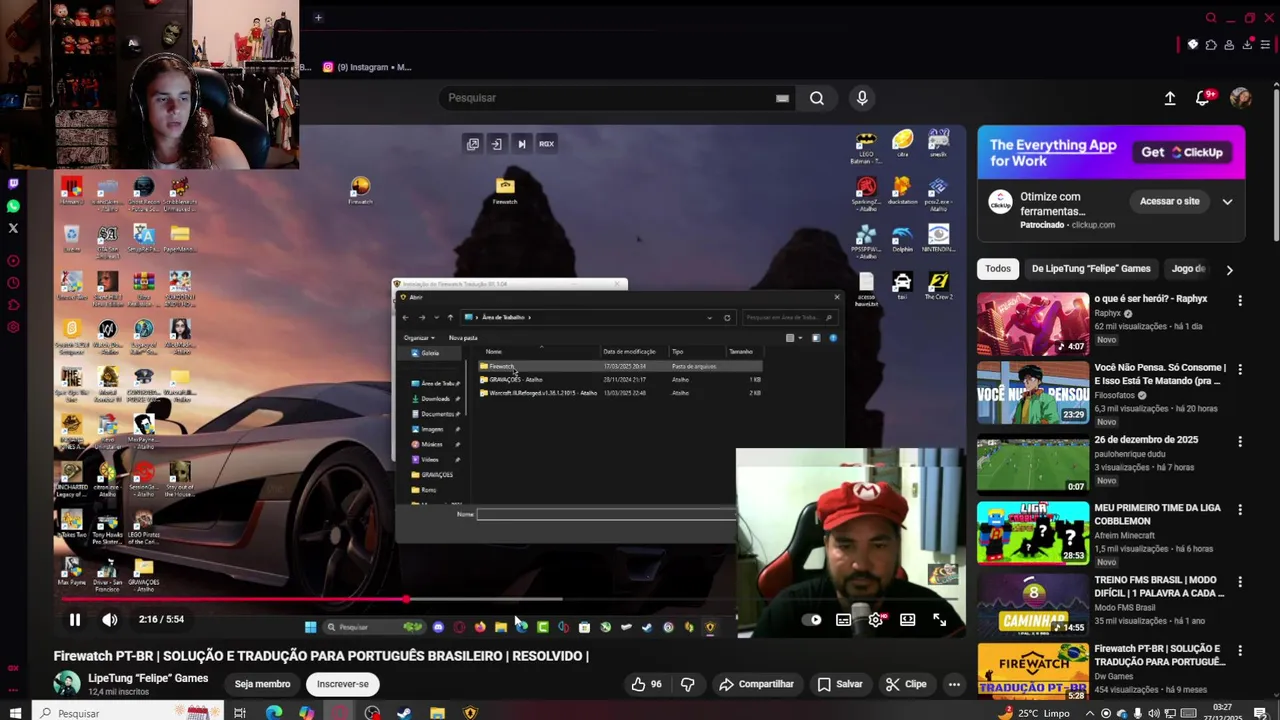Start voice search with microphone
The height and width of the screenshot is (720, 1280).
[x=862, y=98]
